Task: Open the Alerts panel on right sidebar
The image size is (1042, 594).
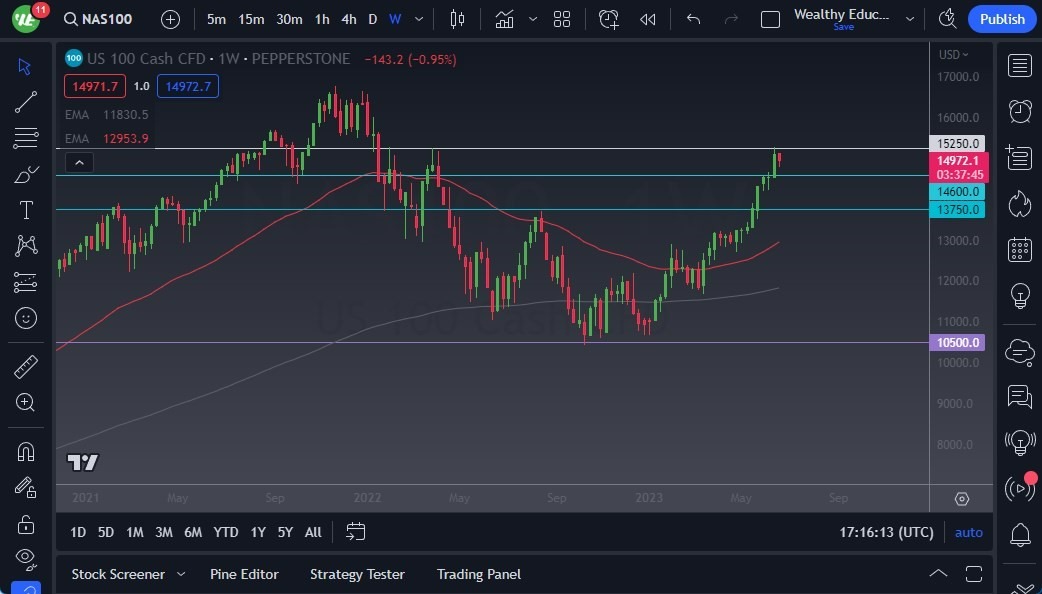Action: [1019, 111]
